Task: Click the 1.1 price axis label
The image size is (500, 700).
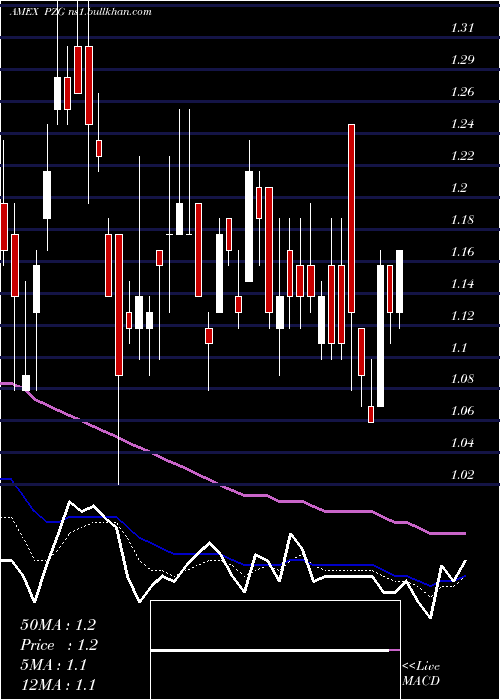Action: click(x=458, y=348)
